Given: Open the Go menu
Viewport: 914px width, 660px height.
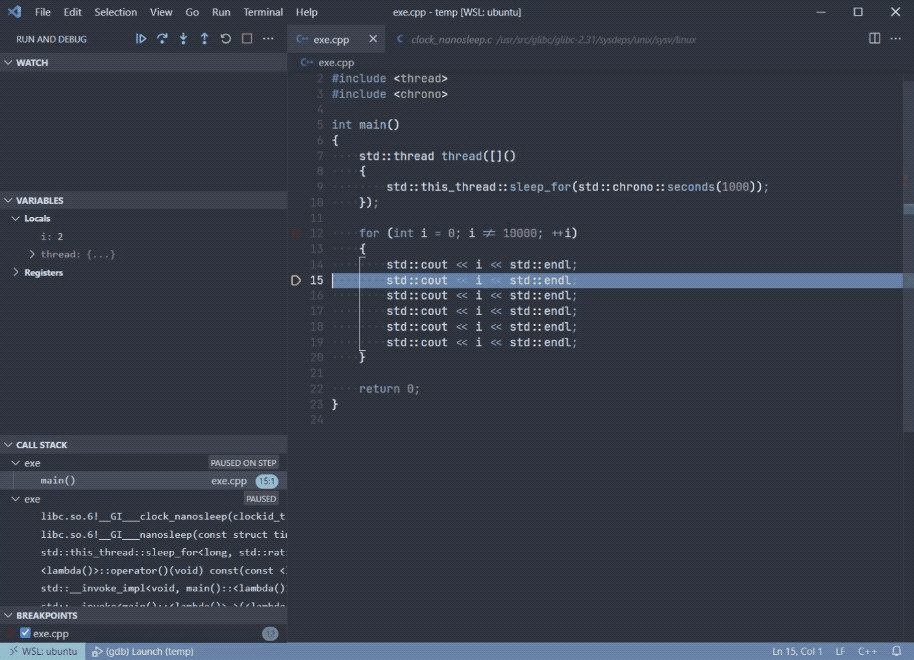Looking at the screenshot, I should pyautogui.click(x=192, y=12).
